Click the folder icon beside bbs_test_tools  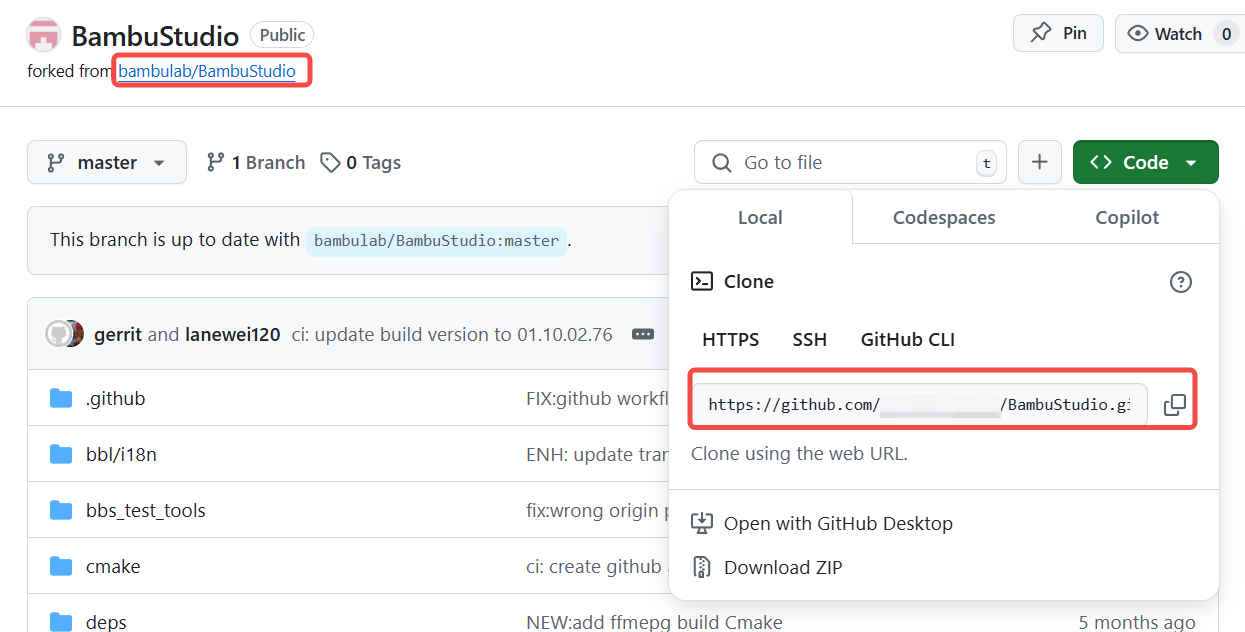[x=61, y=510]
